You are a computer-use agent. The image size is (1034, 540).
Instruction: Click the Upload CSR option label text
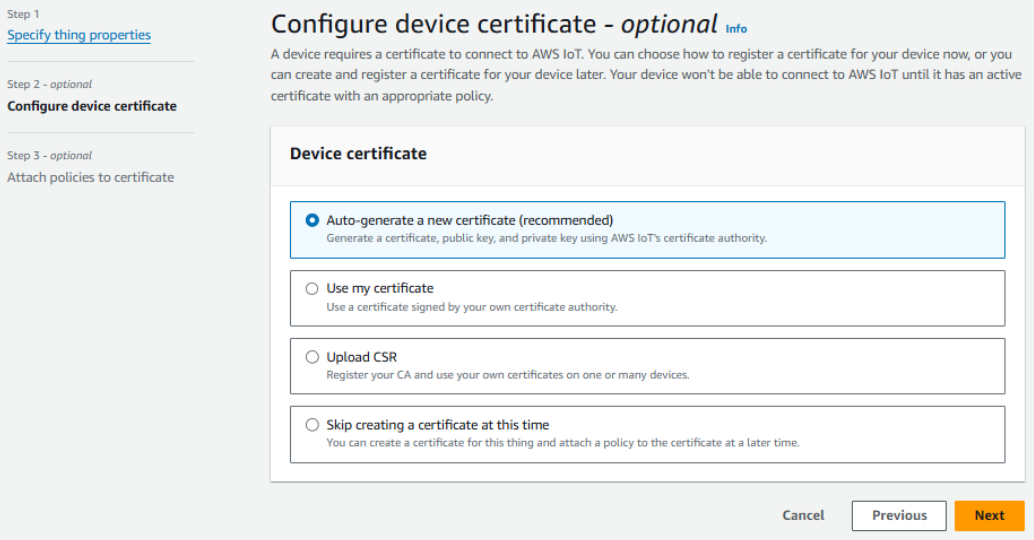[362, 356]
